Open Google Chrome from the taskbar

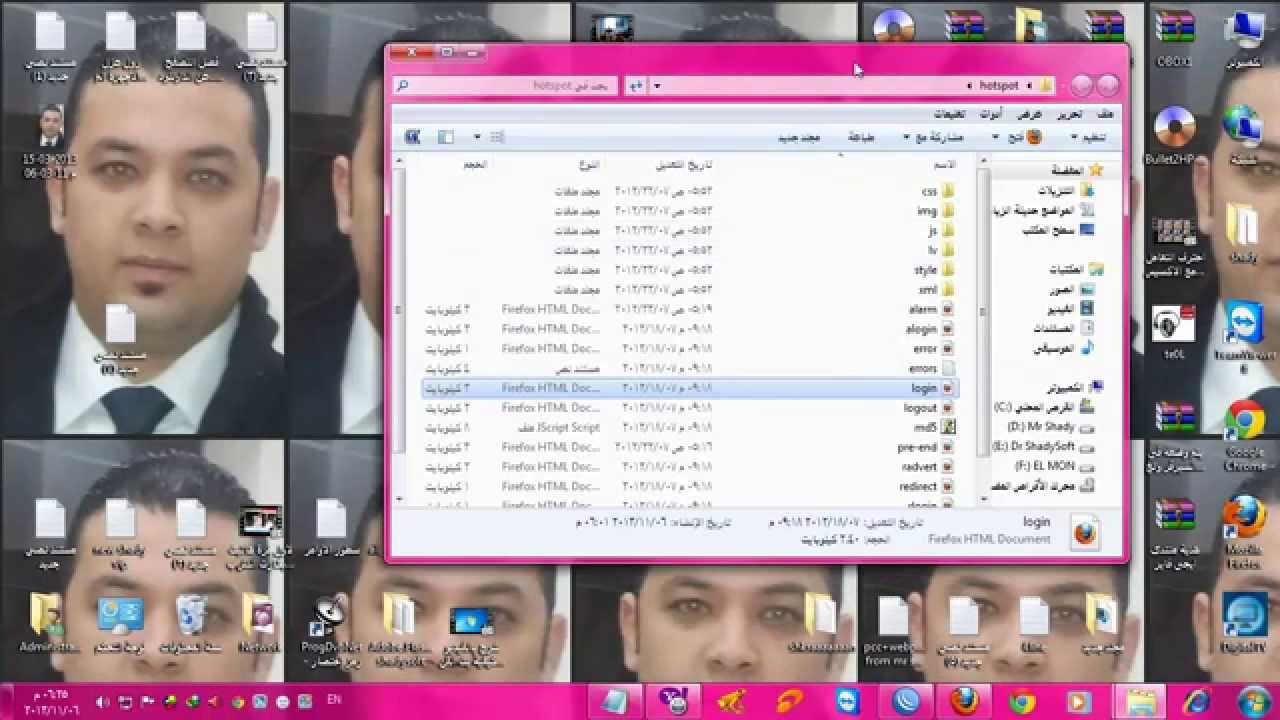1022,700
